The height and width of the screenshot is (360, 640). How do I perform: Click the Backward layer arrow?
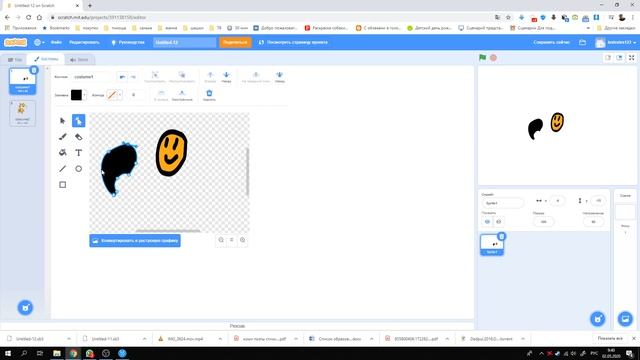pos(226,76)
